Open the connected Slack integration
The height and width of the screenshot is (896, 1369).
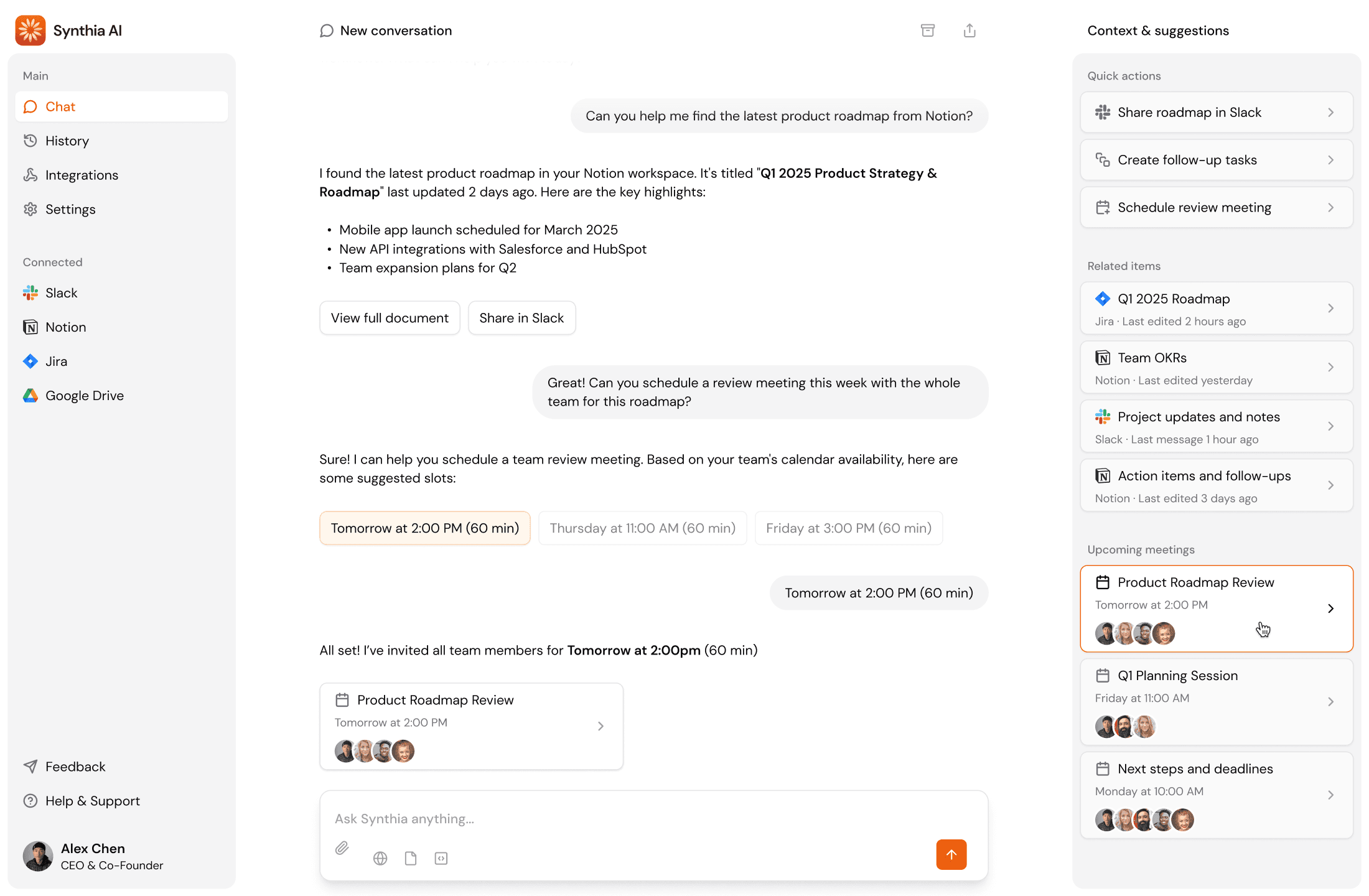point(60,292)
